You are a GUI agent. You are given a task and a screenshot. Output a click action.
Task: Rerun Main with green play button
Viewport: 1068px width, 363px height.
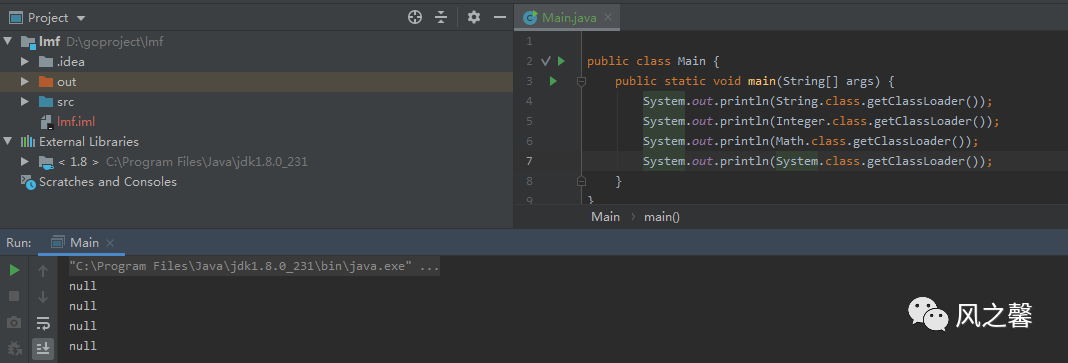coord(14,270)
